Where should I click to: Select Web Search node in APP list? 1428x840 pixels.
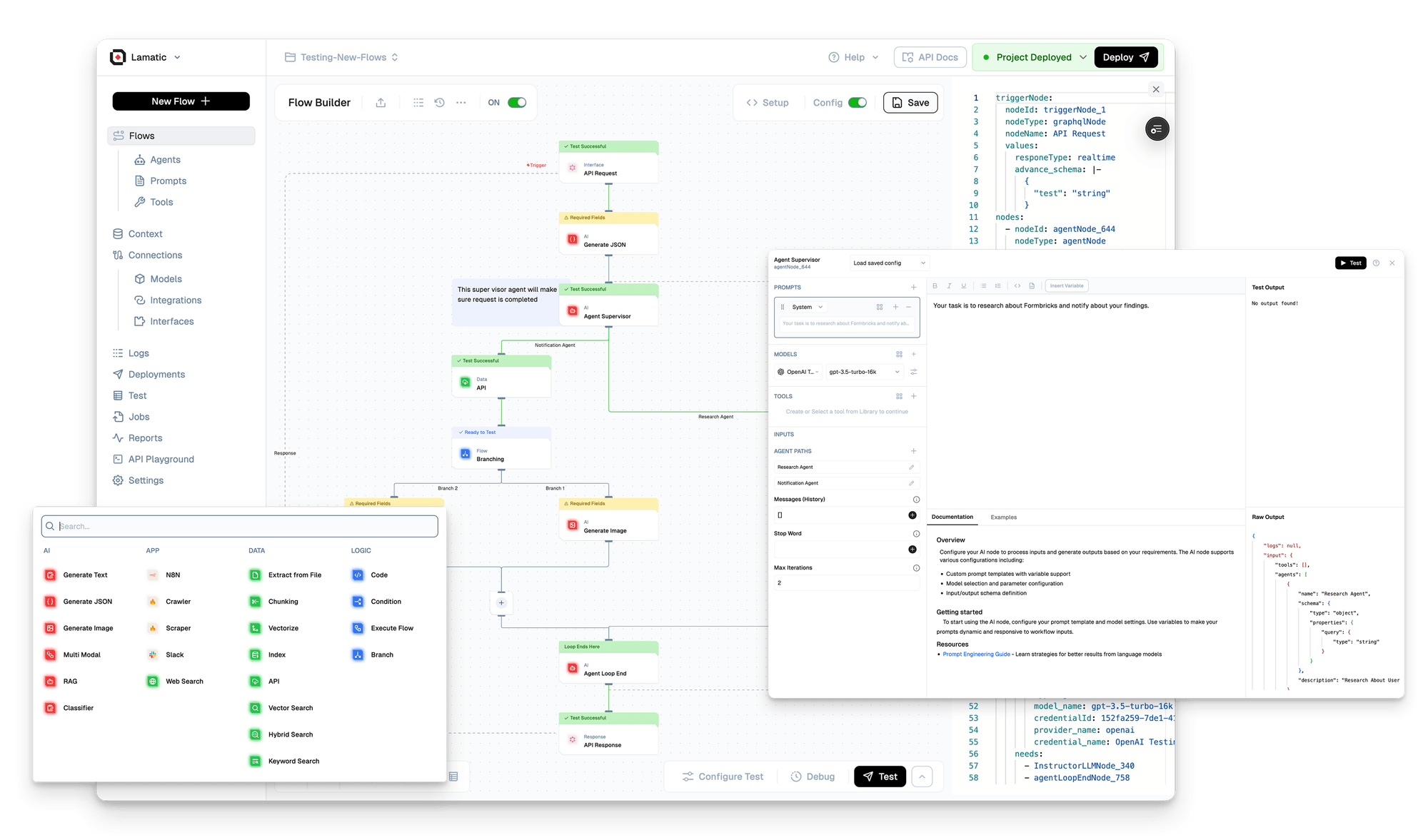click(183, 682)
